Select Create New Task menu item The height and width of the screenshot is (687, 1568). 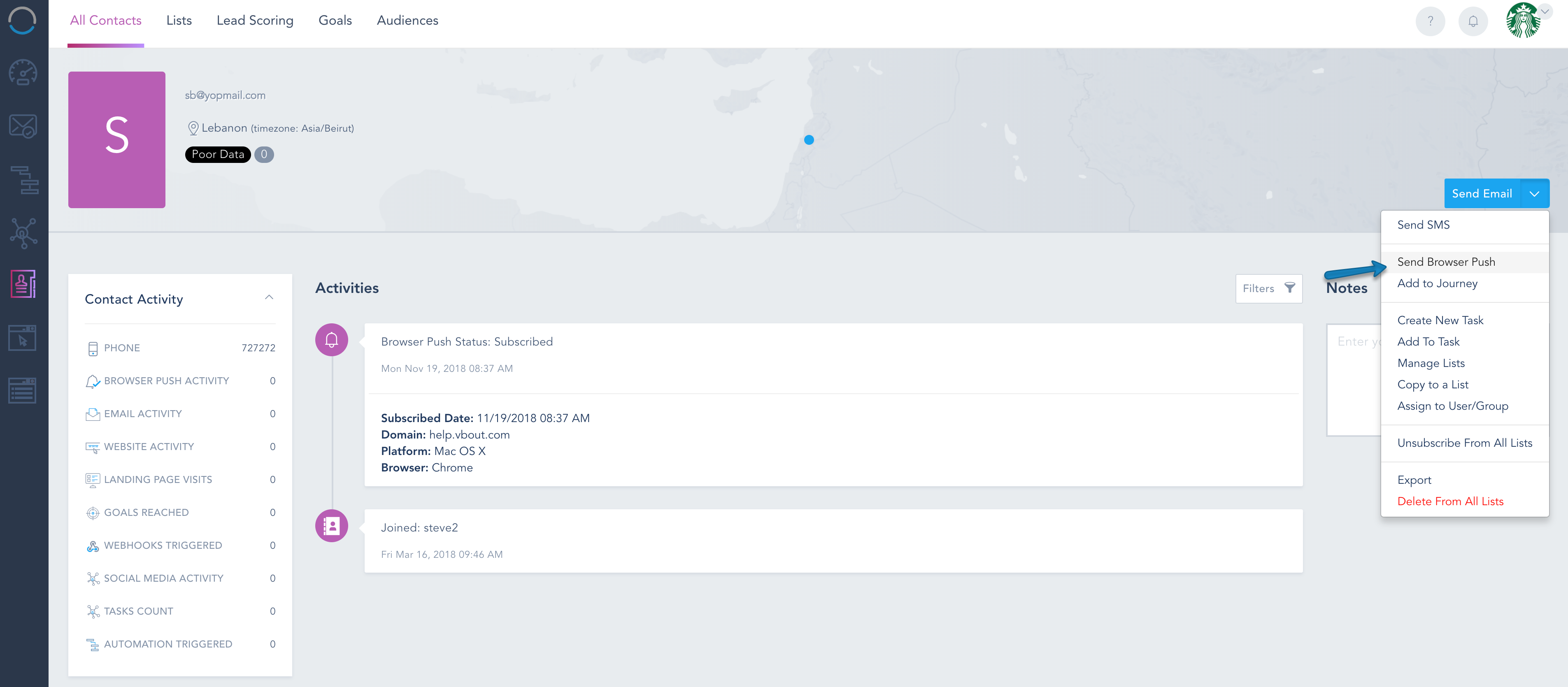pos(1465,321)
